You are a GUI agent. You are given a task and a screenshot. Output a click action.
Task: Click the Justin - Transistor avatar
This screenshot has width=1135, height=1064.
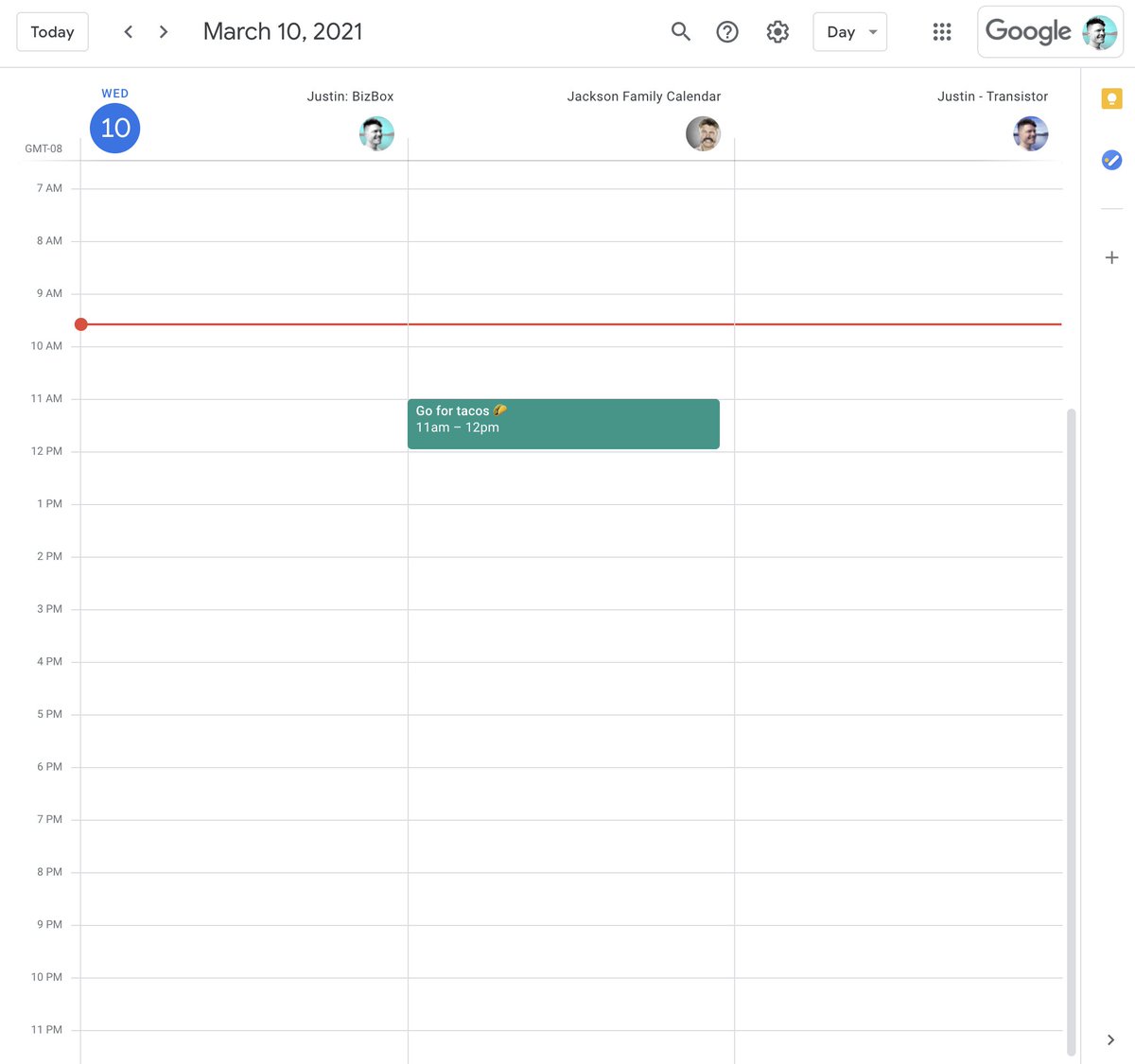pyautogui.click(x=1030, y=133)
